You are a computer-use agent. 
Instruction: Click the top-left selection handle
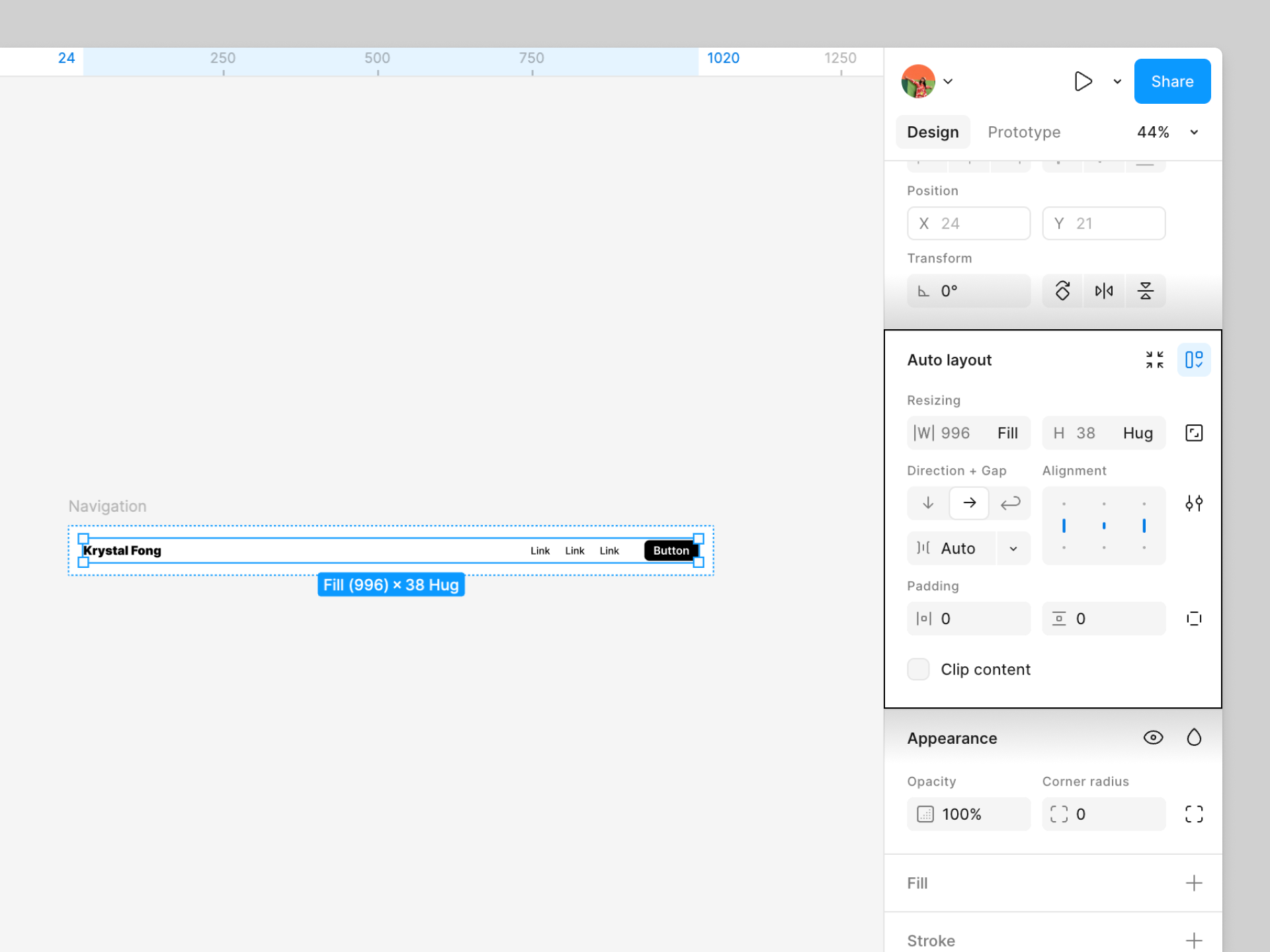(x=83, y=539)
